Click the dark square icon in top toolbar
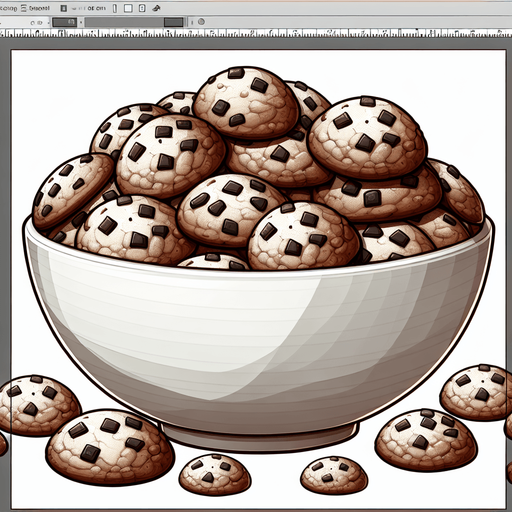Viewport: 512px width, 512px height. click(x=64, y=8)
